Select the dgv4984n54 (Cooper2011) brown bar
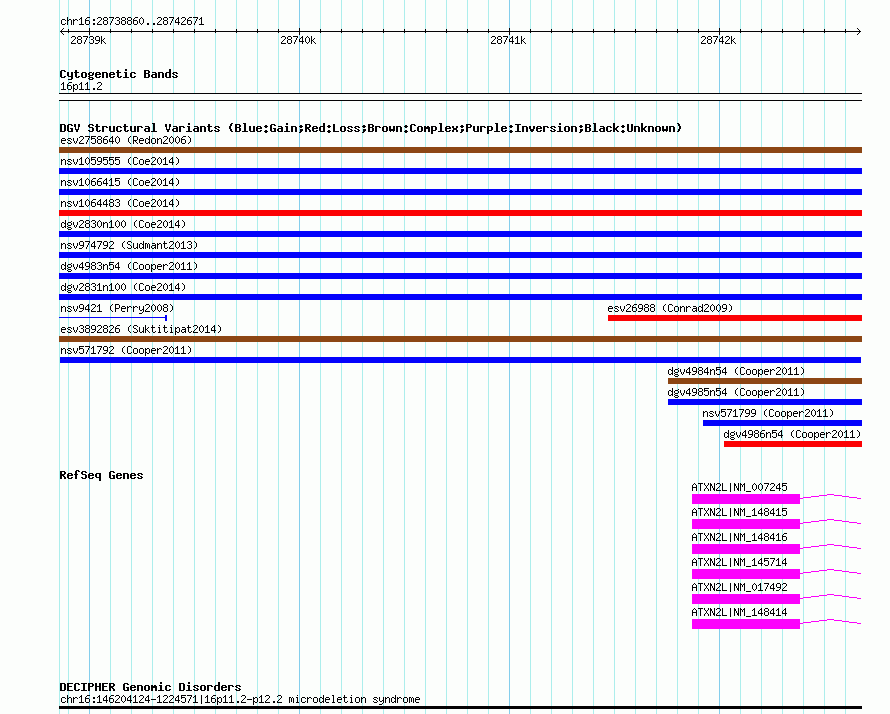Screen dimensions: 890x714 [x=765, y=381]
